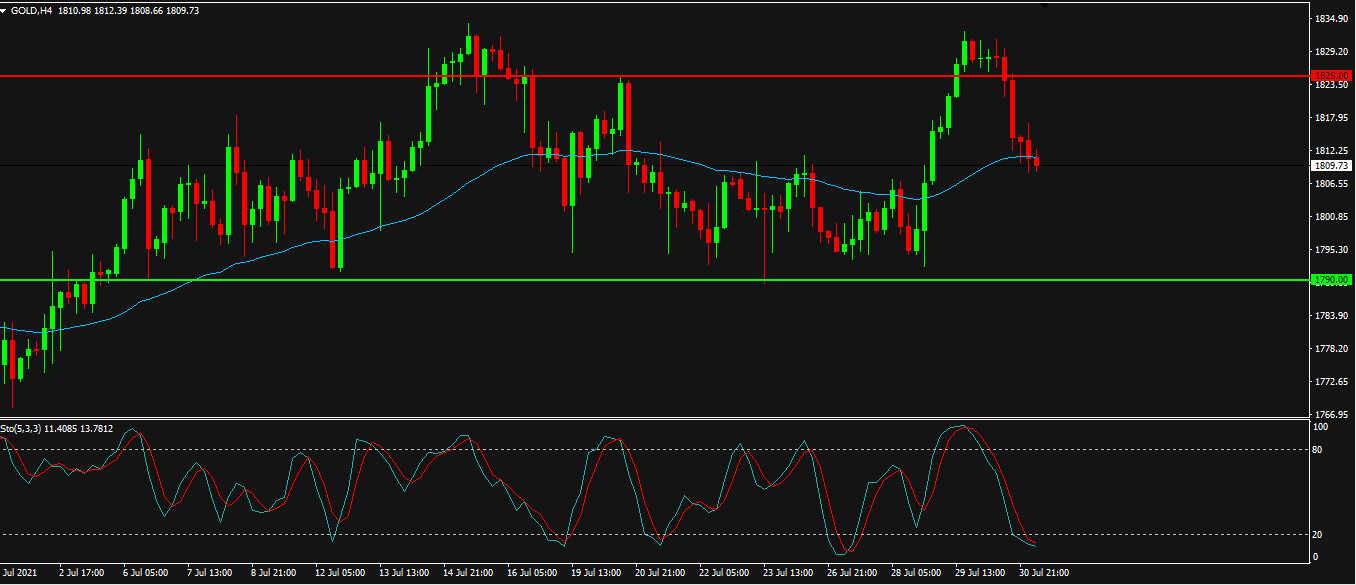Click the 6 Jul 05:00 time label
This screenshot has height=585, width=1356.
145,573
